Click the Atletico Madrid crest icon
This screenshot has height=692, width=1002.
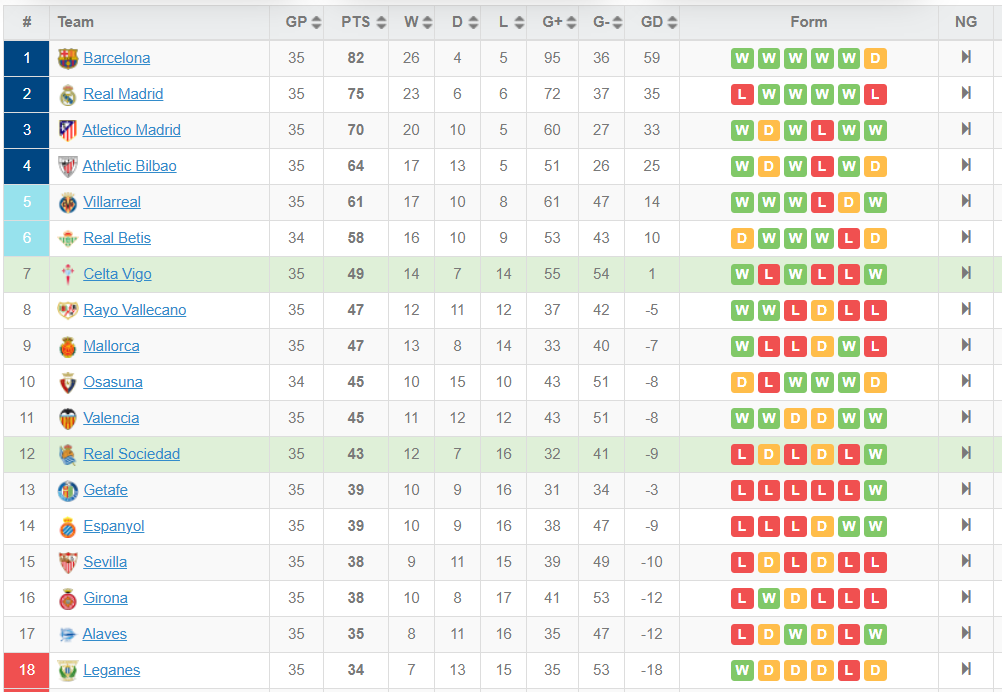(68, 130)
